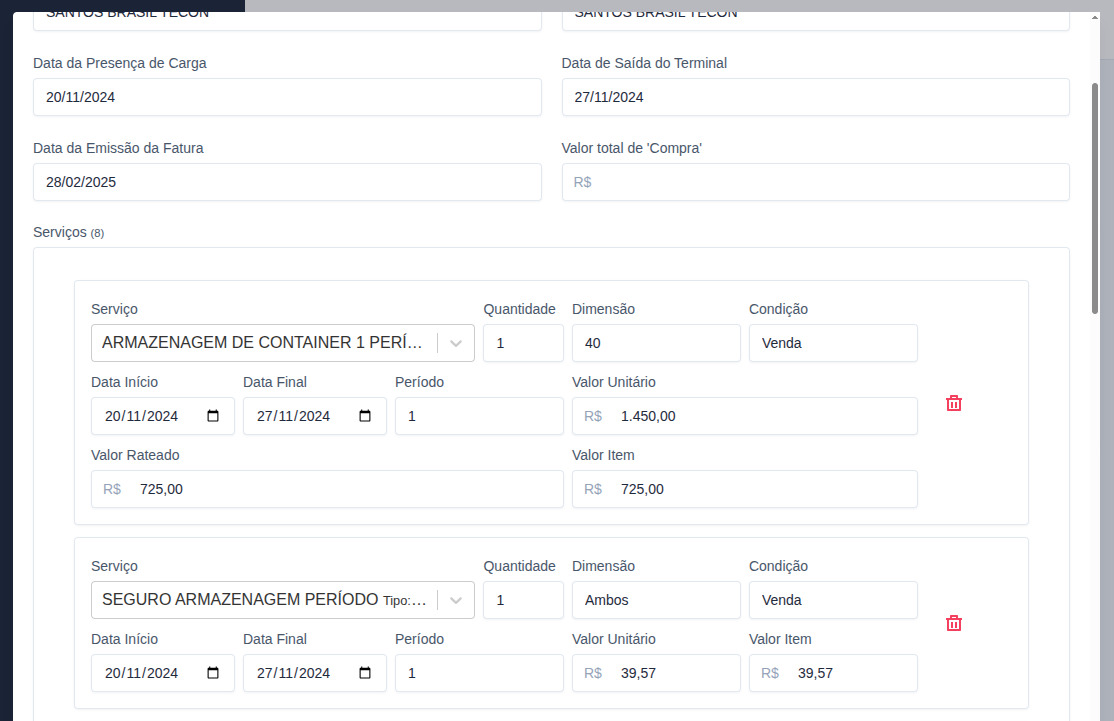Expand the SEGURO ARMAZENAGEM PERÍODO service dropdown

pos(456,600)
